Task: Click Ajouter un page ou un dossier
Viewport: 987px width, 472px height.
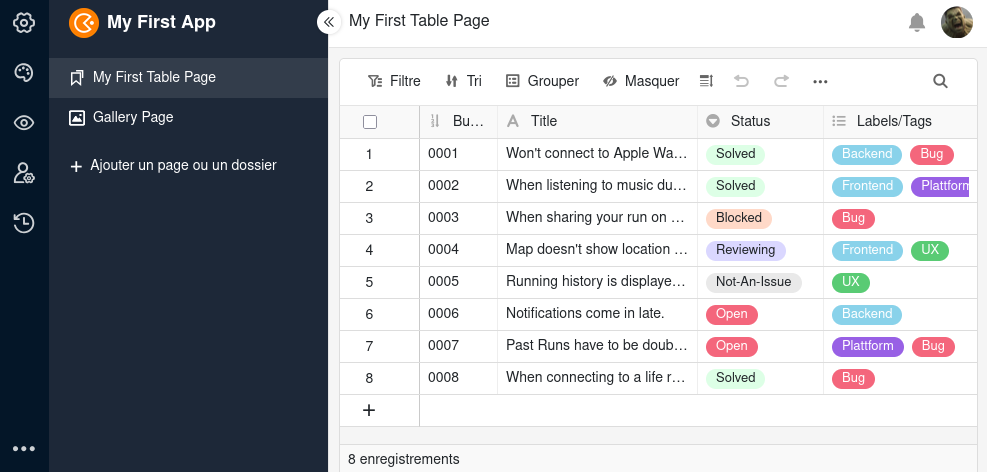Action: tap(173, 166)
